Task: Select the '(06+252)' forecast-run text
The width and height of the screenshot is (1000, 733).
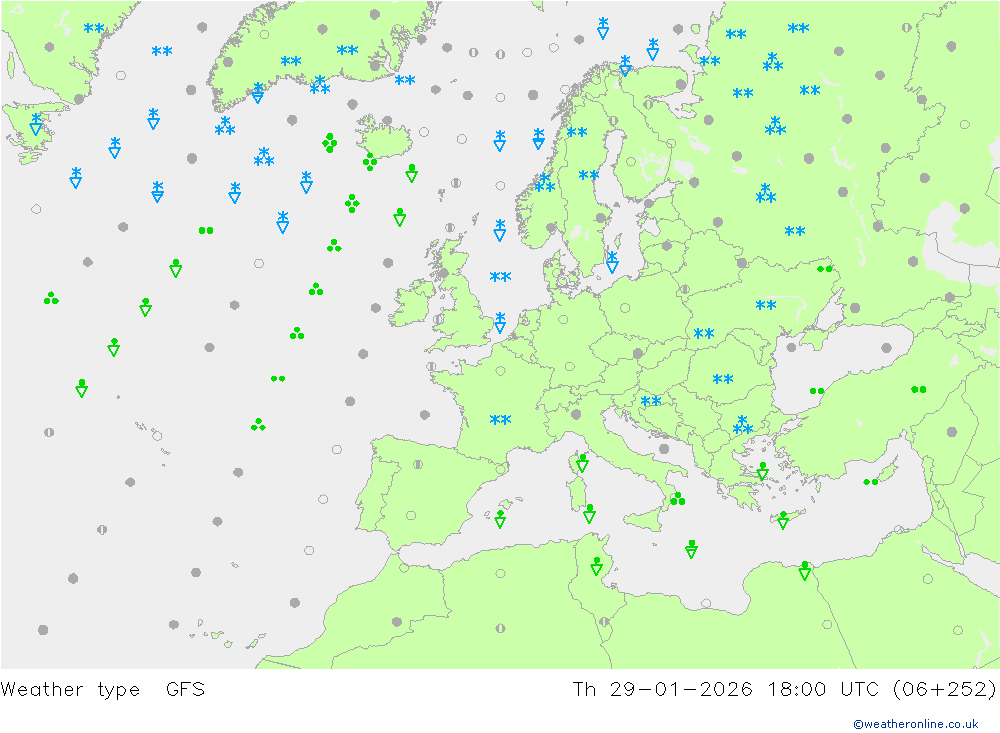Action: [x=945, y=690]
